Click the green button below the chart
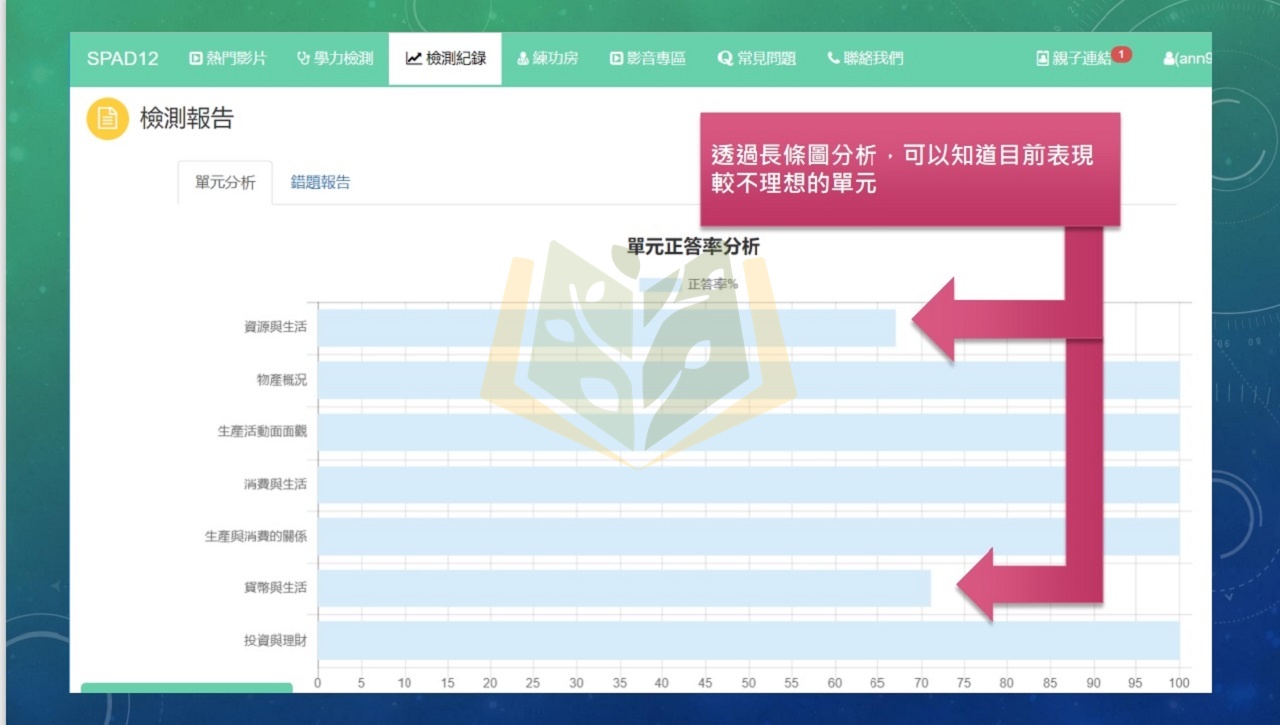 [186, 688]
